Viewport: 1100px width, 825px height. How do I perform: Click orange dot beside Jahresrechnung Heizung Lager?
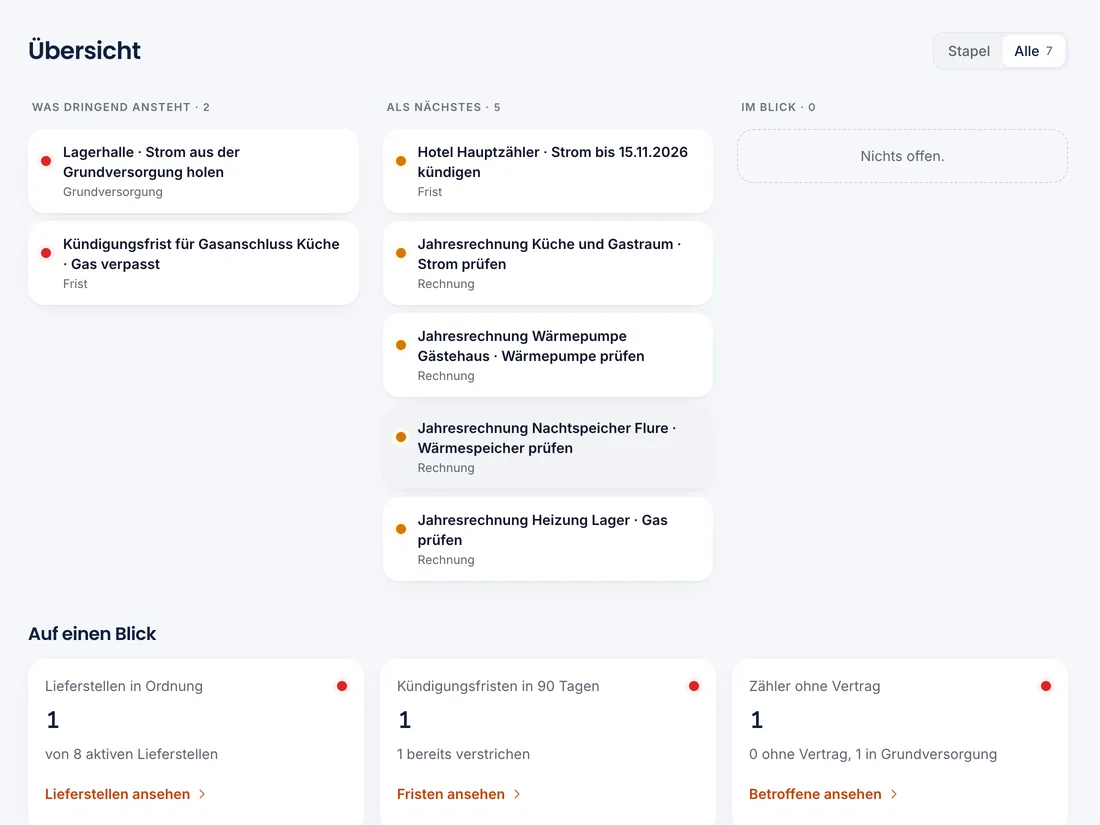401,529
